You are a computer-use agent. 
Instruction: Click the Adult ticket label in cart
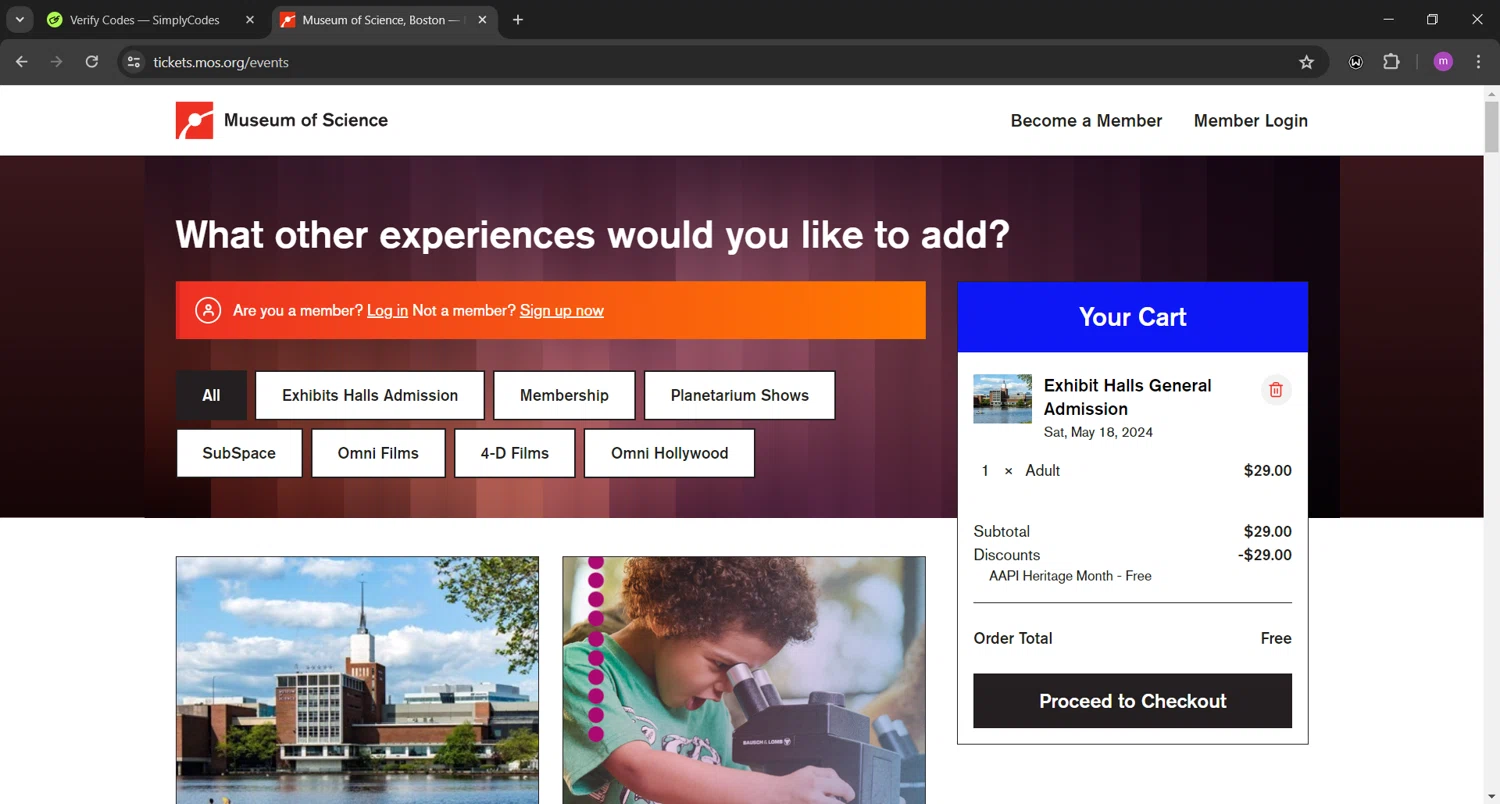click(1043, 471)
